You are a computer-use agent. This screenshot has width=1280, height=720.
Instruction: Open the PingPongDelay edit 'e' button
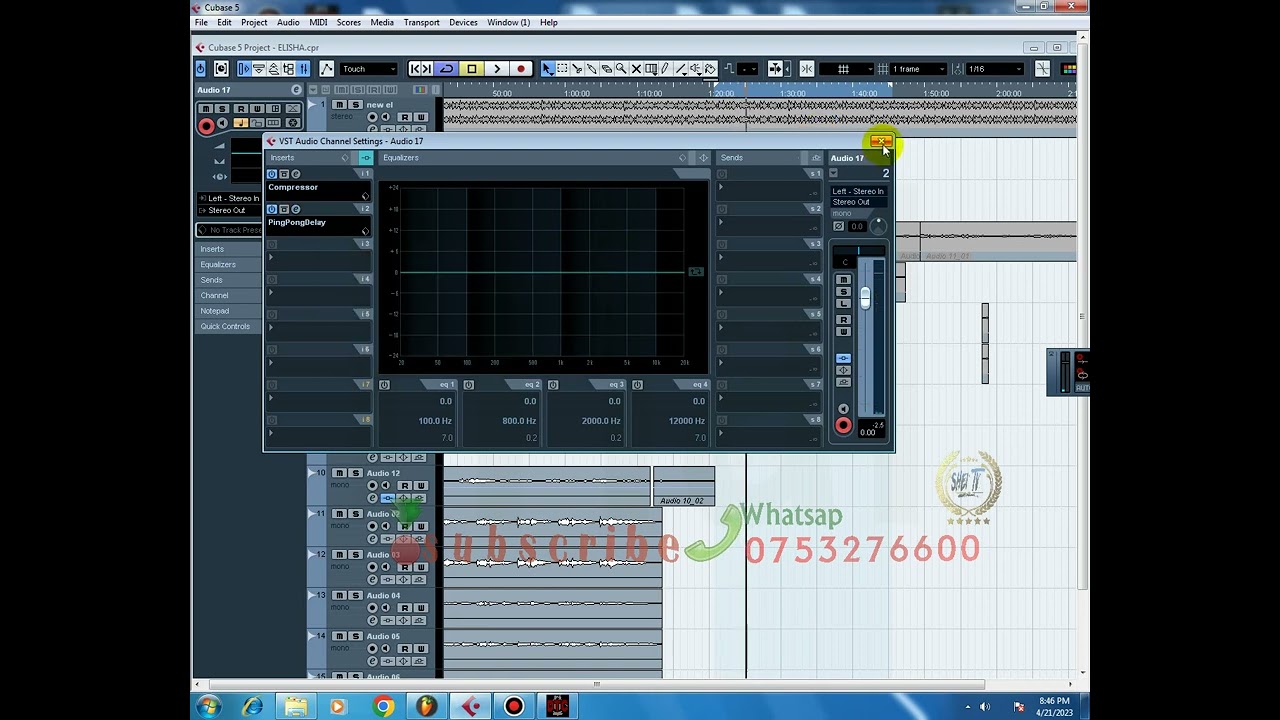click(x=295, y=209)
